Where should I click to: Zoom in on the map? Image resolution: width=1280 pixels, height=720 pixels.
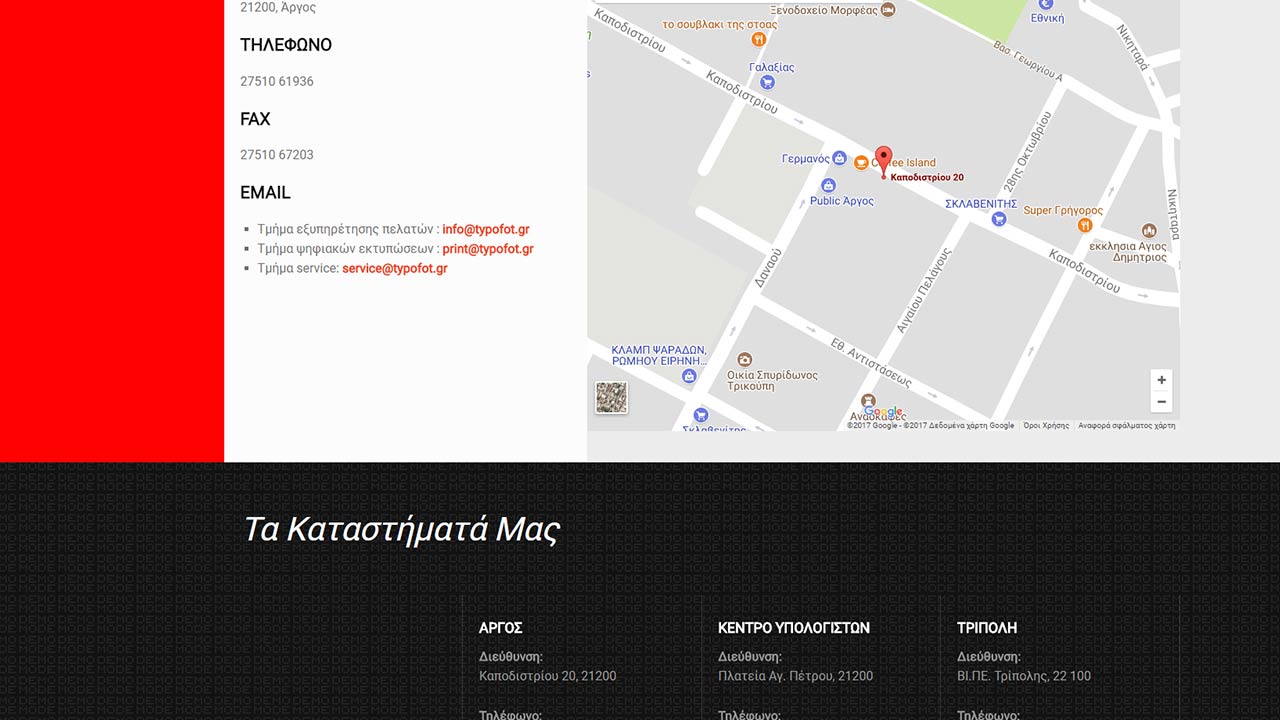pos(1161,380)
